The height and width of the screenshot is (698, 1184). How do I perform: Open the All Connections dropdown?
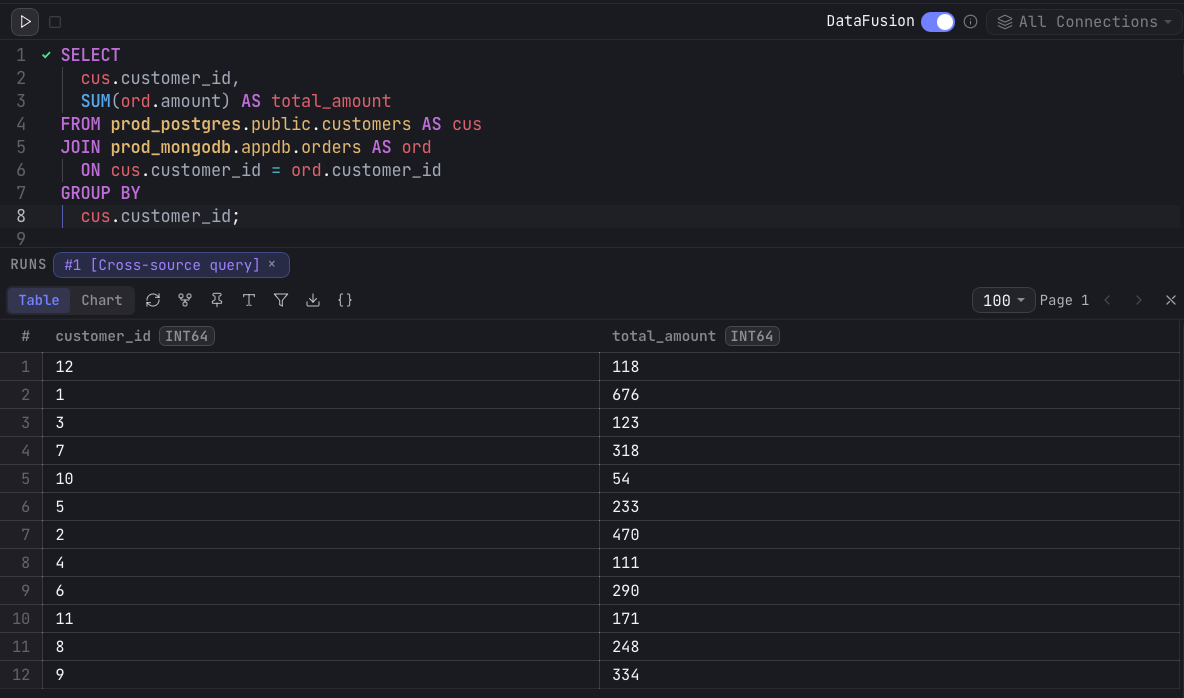1084,22
